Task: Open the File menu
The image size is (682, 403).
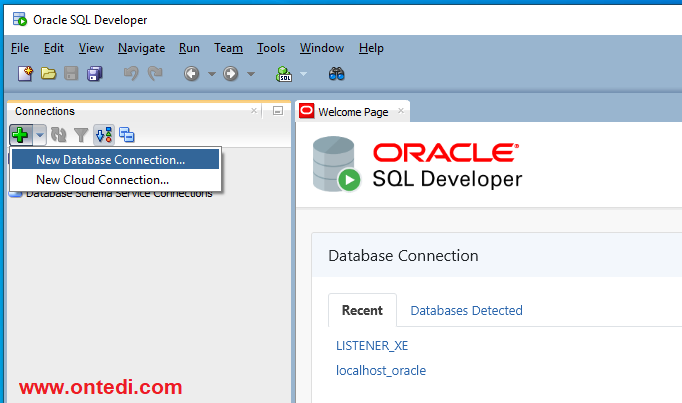Action: (20, 48)
